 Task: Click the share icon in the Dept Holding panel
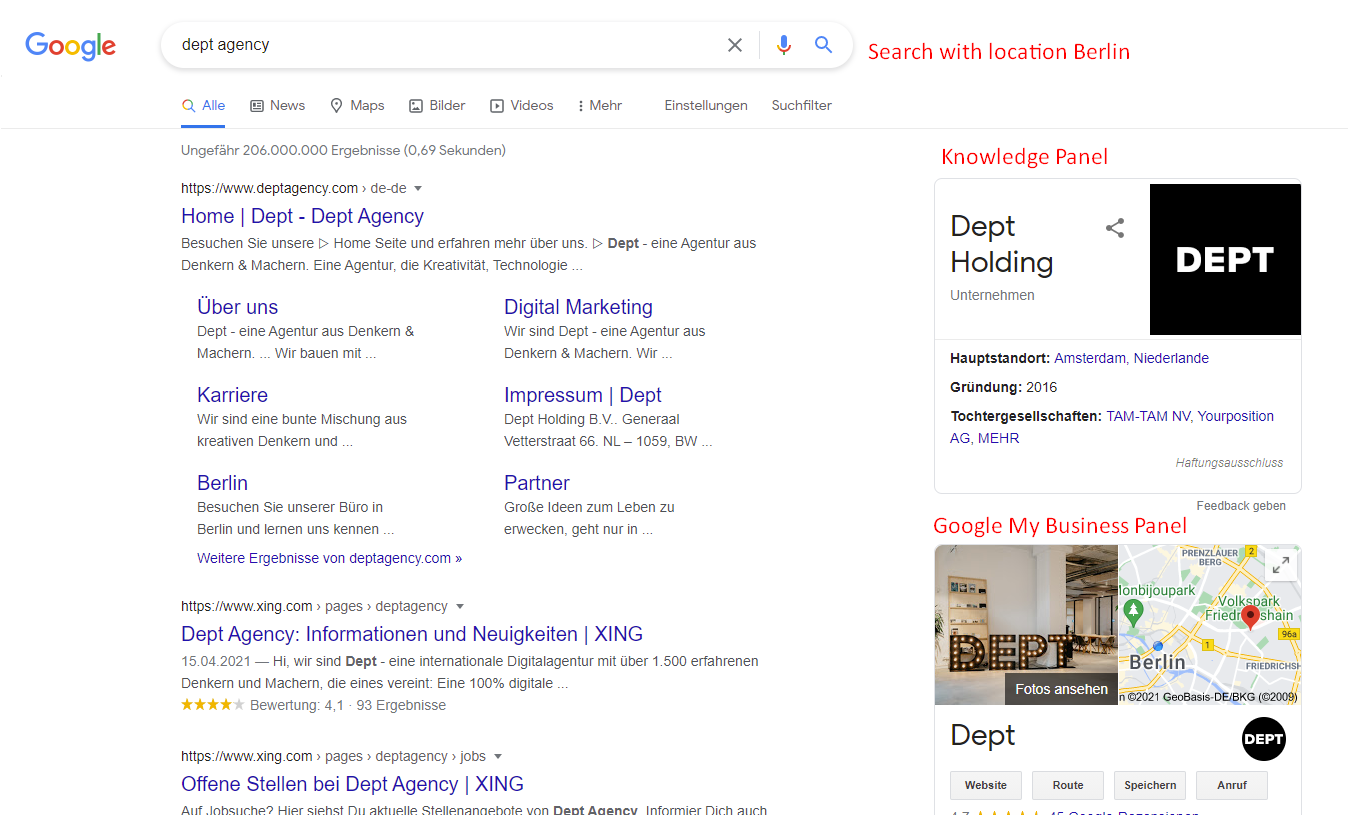point(1115,228)
